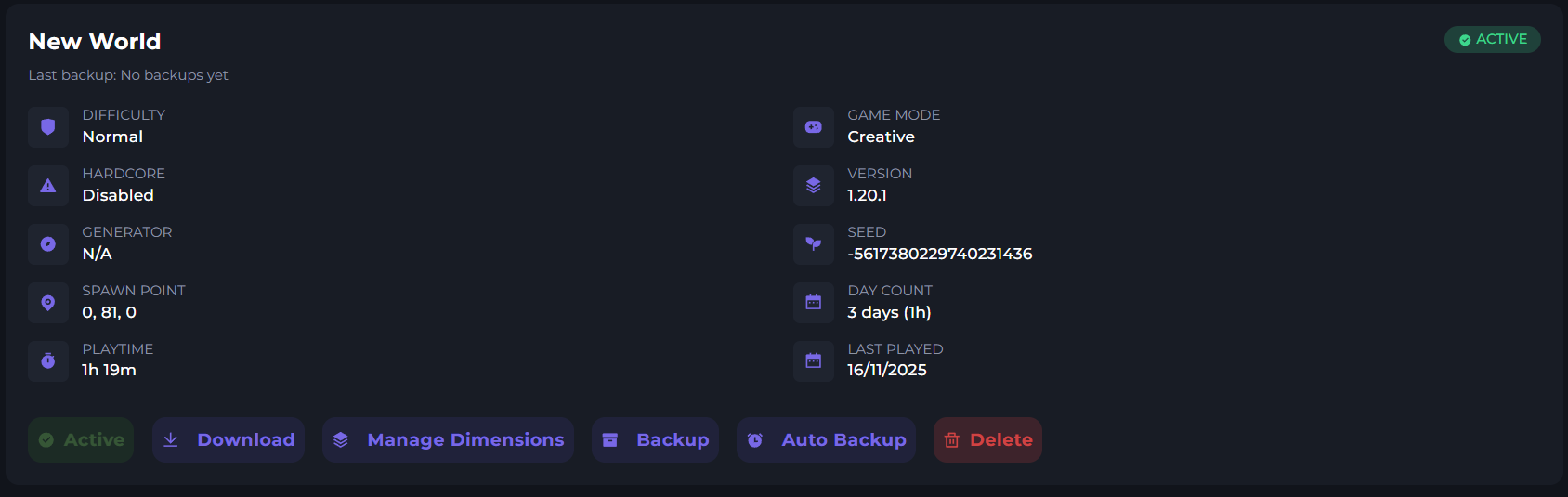Click the calendar icon beside Last Played
This screenshot has height=497, width=1568.
(814, 360)
